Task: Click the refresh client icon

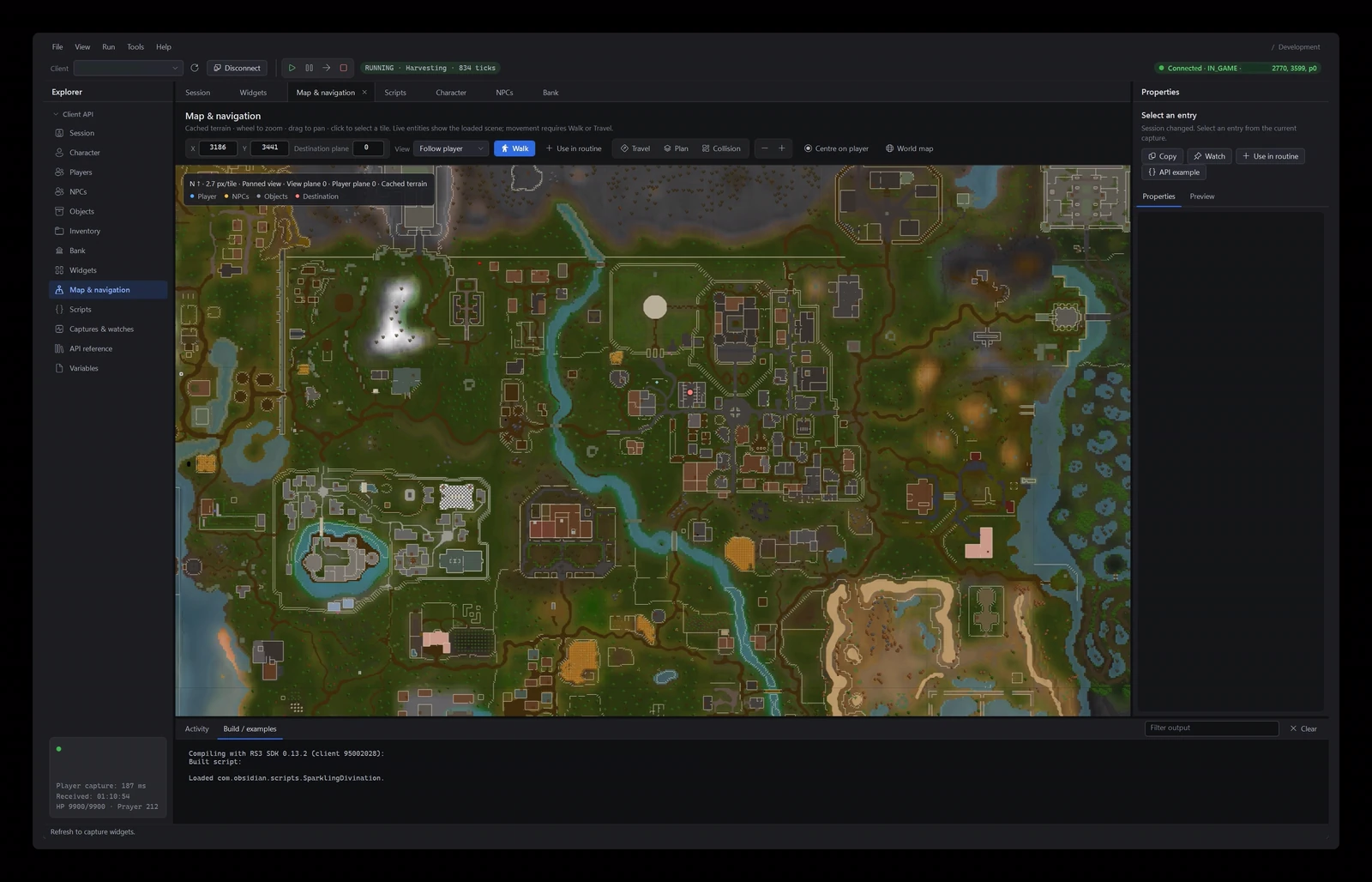Action: [x=195, y=68]
